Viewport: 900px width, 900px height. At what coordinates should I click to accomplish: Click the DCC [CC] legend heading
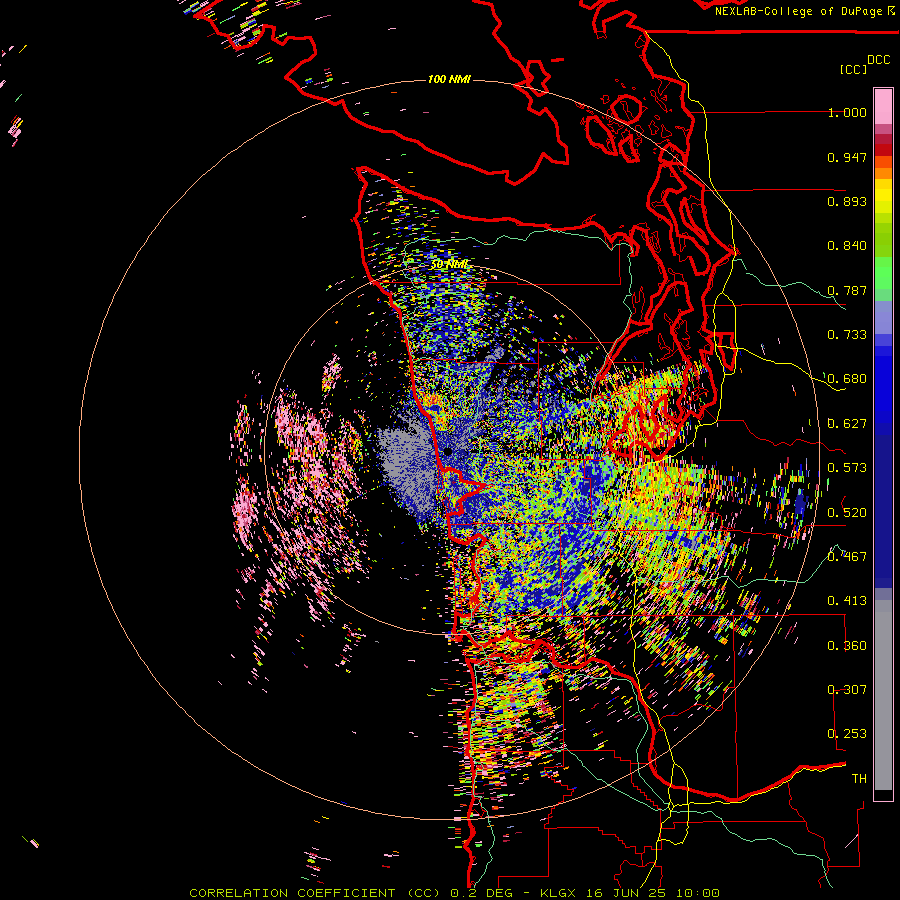(x=864, y=64)
